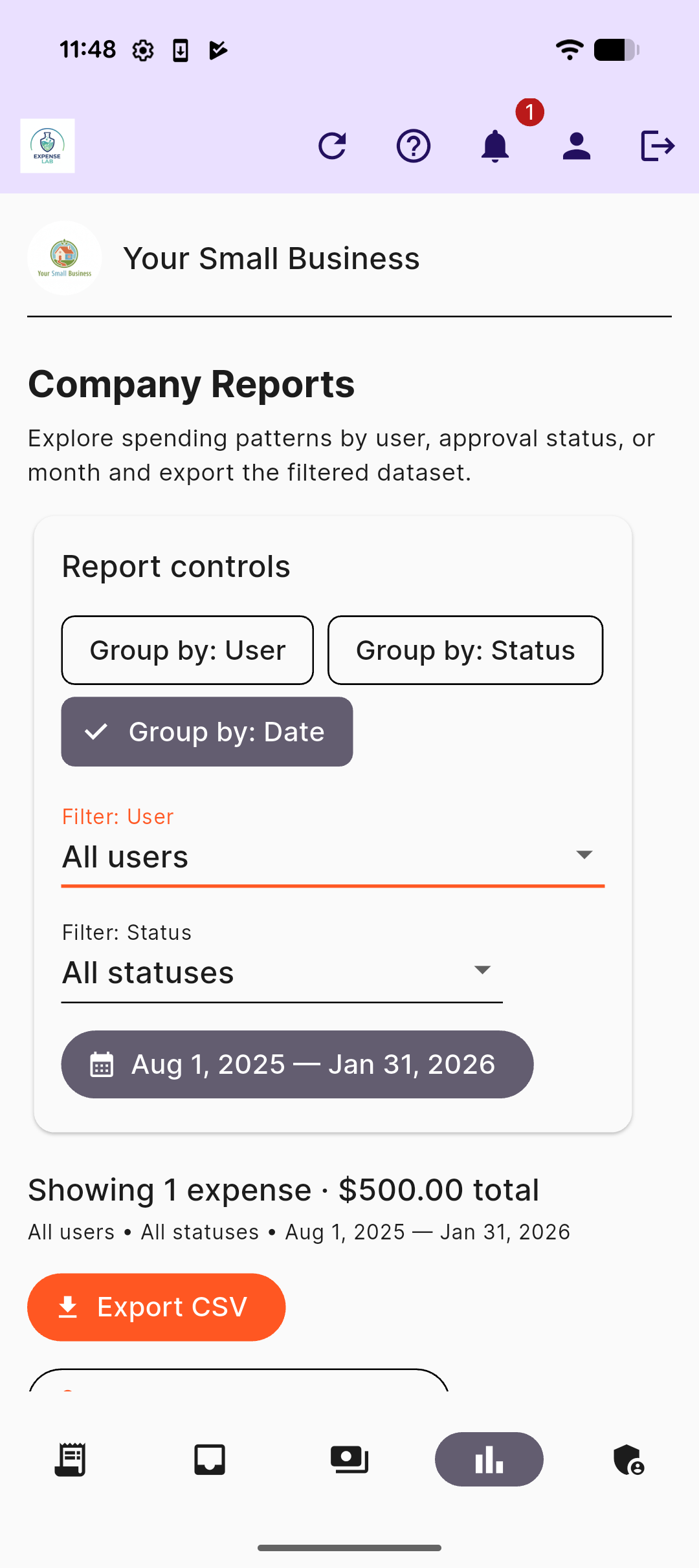The height and width of the screenshot is (1568, 699).
Task: Toggle Group by: User chip
Action: click(188, 650)
